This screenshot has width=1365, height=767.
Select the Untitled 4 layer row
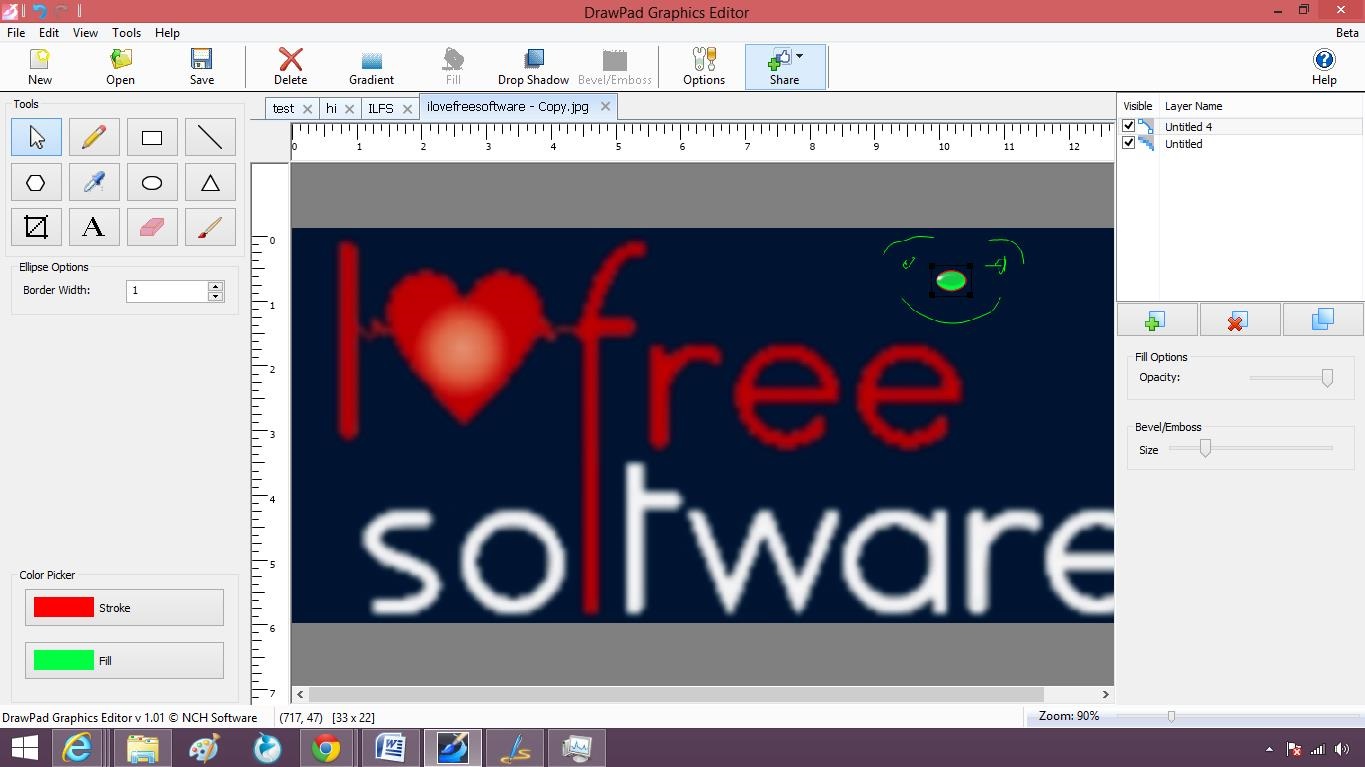pos(1240,126)
